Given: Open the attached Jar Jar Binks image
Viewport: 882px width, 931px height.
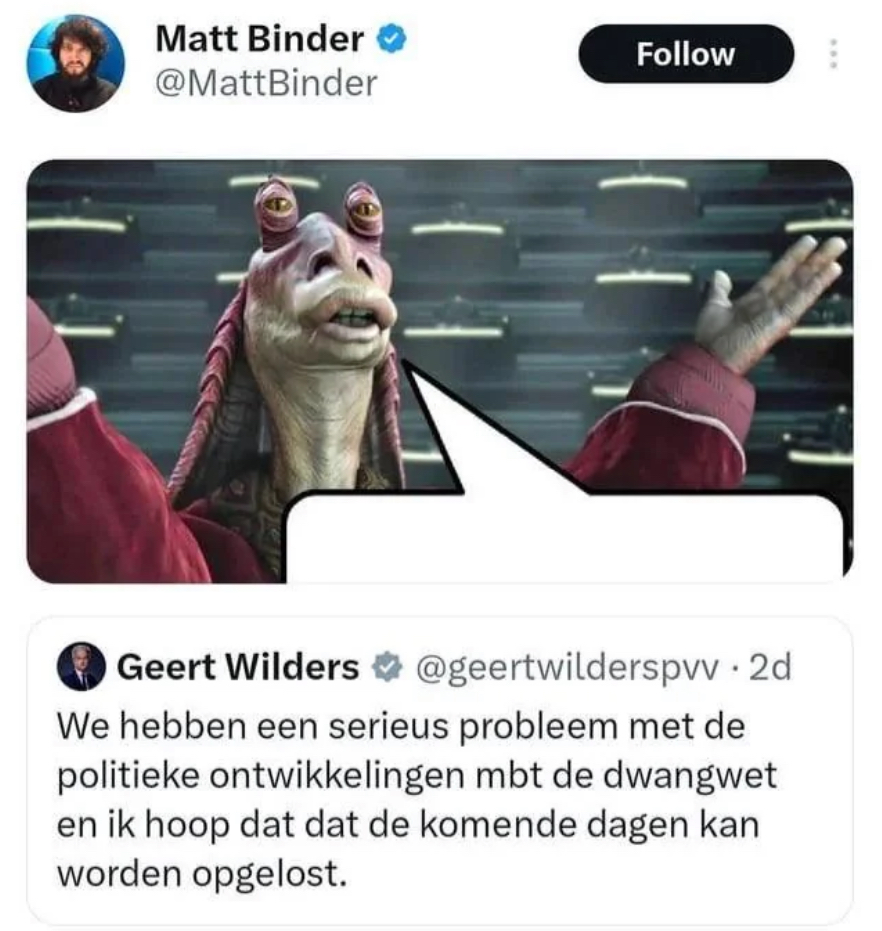Looking at the screenshot, I should pyautogui.click(x=440, y=372).
